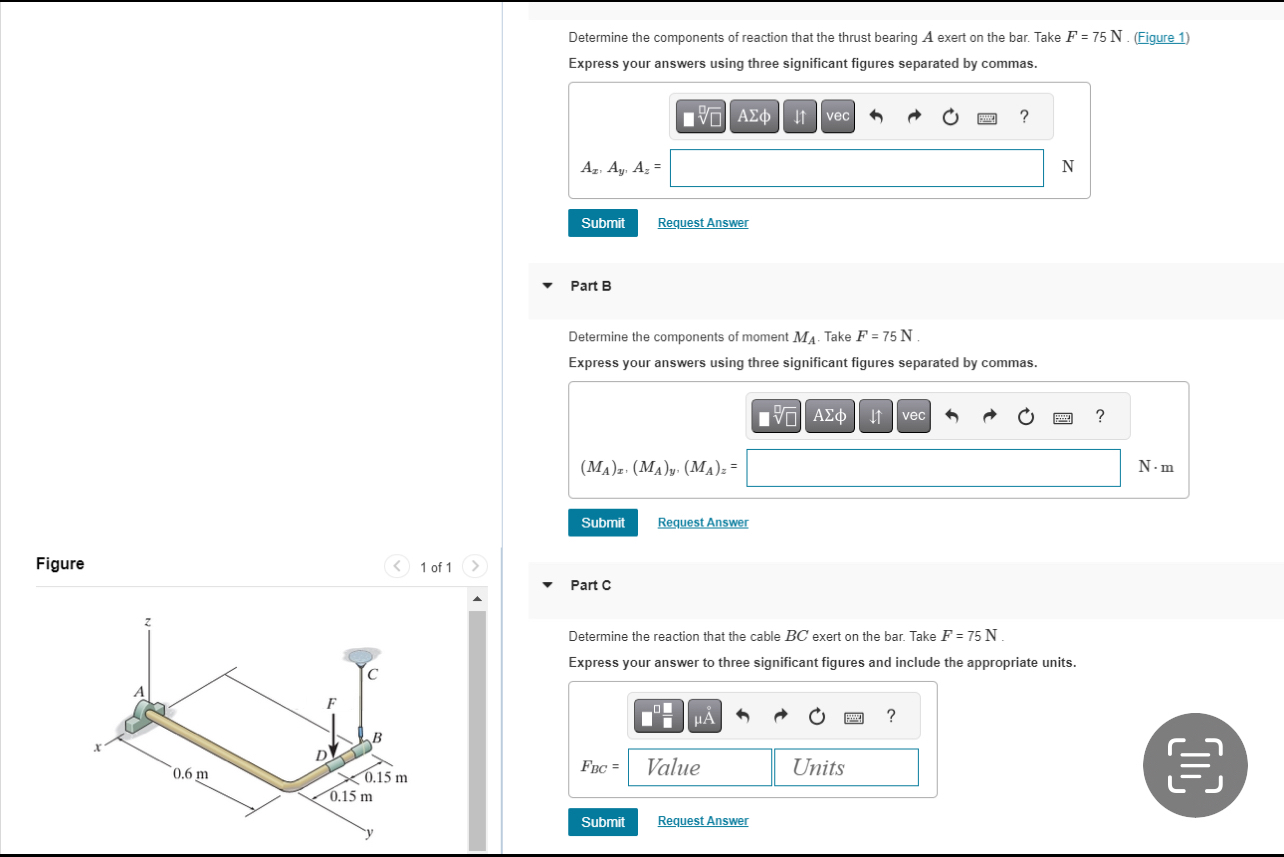This screenshot has width=1284, height=857.
Task: Reset Part B answer with the refresh icon
Action: 1025,415
